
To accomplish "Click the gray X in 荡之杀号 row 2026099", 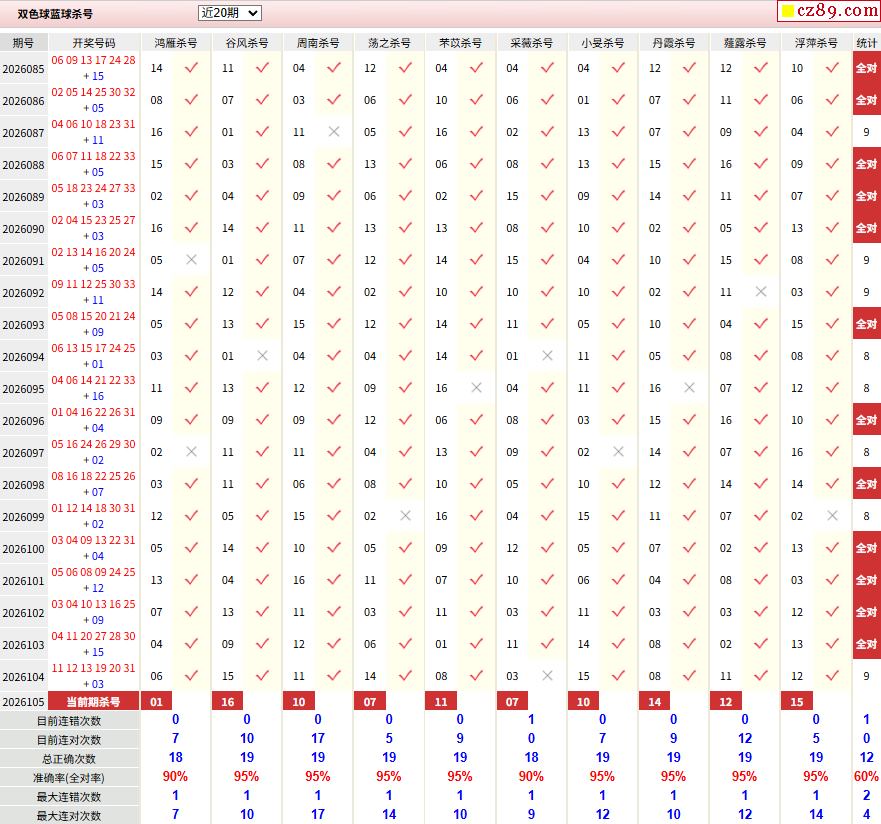I will tap(405, 516).
